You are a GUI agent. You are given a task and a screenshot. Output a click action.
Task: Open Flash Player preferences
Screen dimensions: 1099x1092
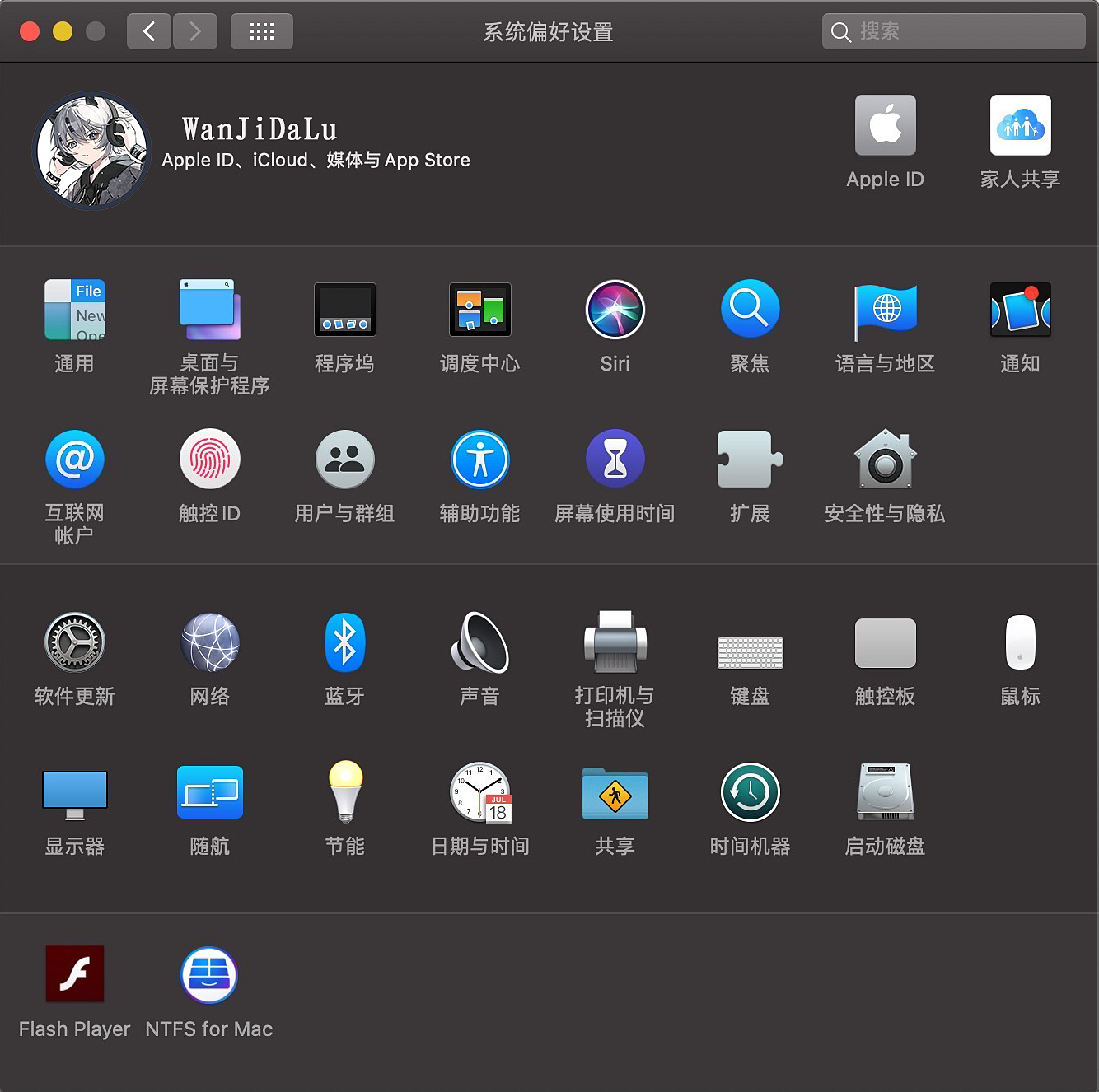click(x=74, y=975)
